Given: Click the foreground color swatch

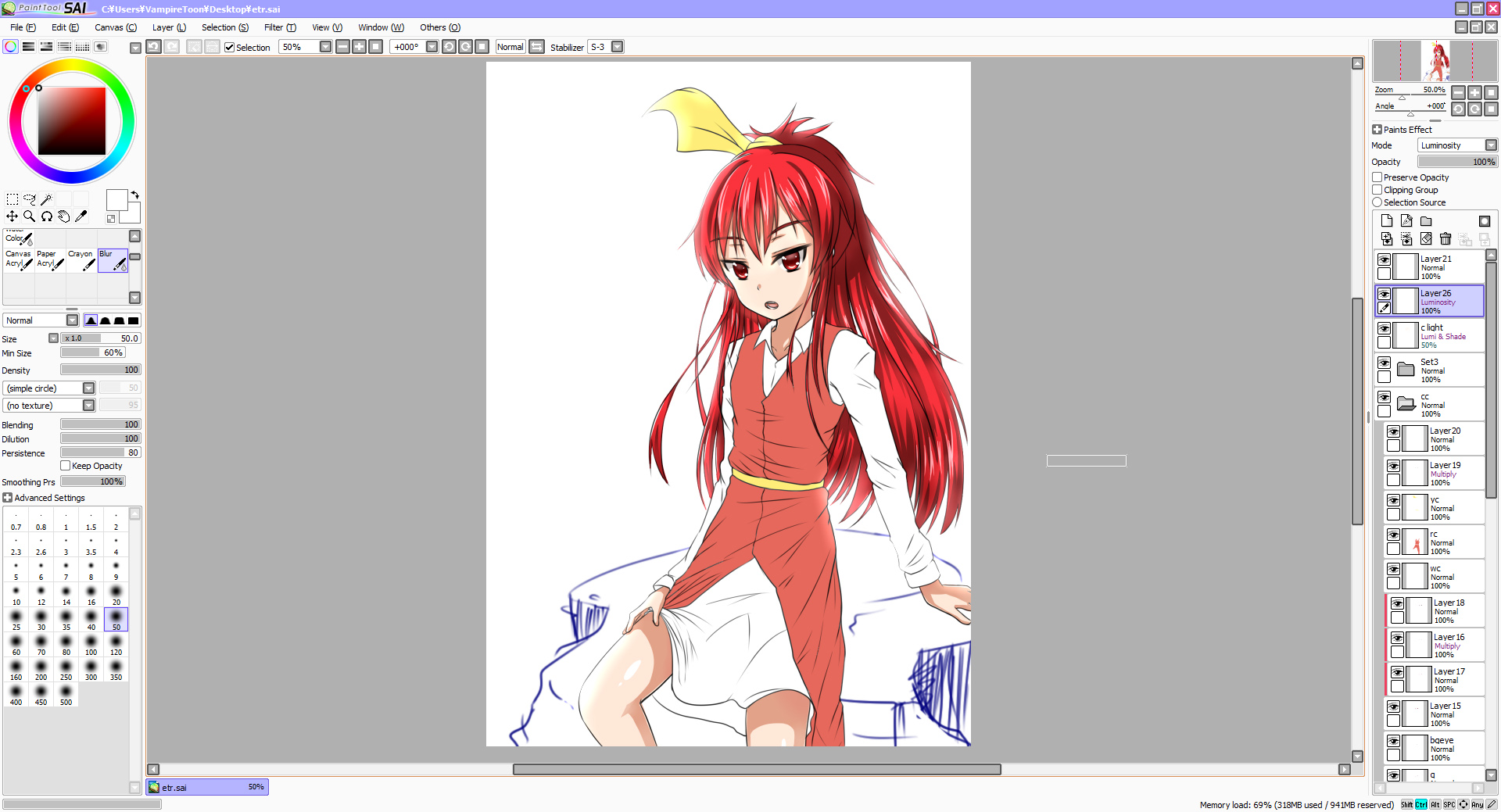Looking at the screenshot, I should (116, 199).
